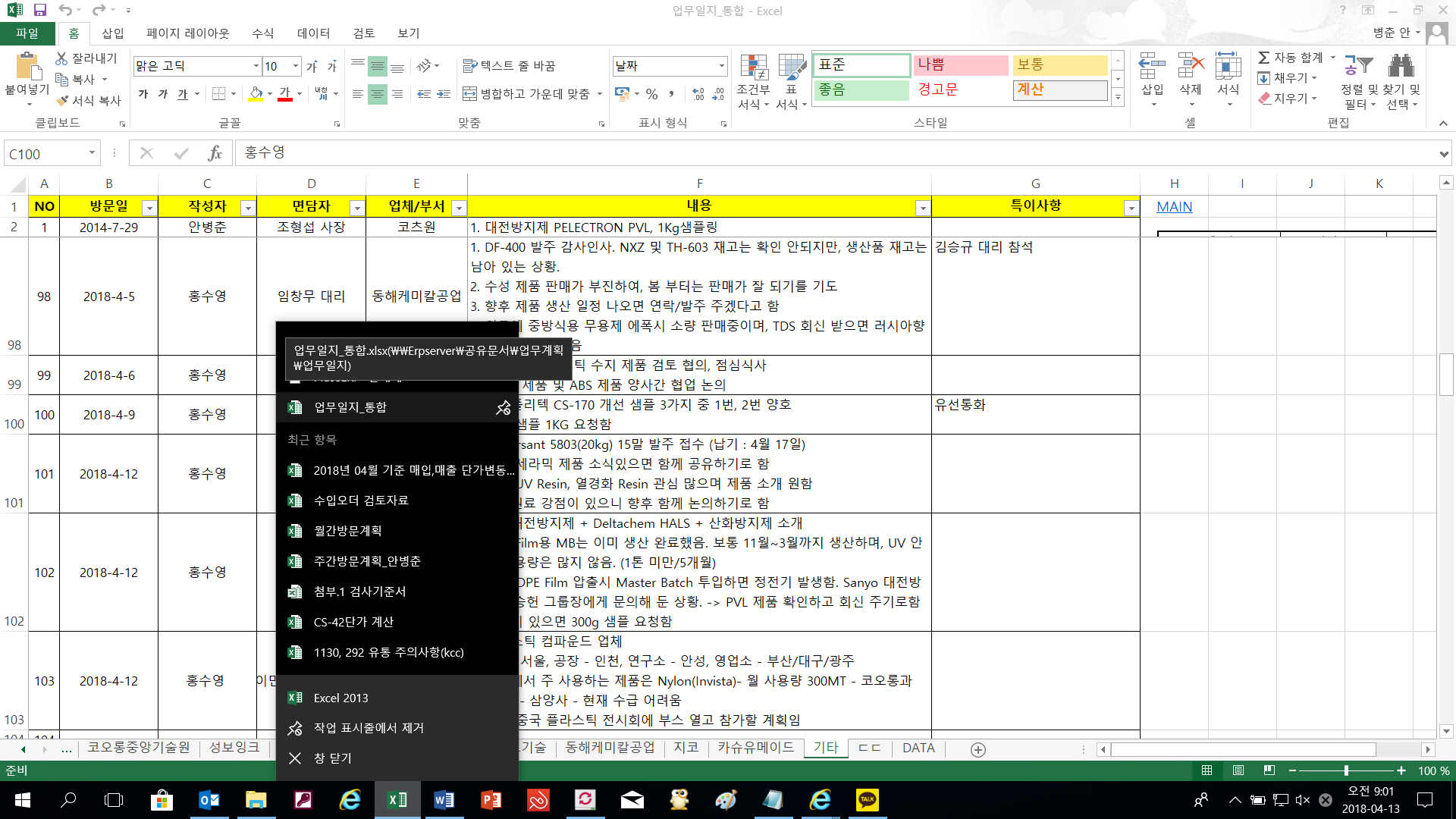1456x819 pixels.
Task: Click the new sheet plus button
Action: (978, 749)
